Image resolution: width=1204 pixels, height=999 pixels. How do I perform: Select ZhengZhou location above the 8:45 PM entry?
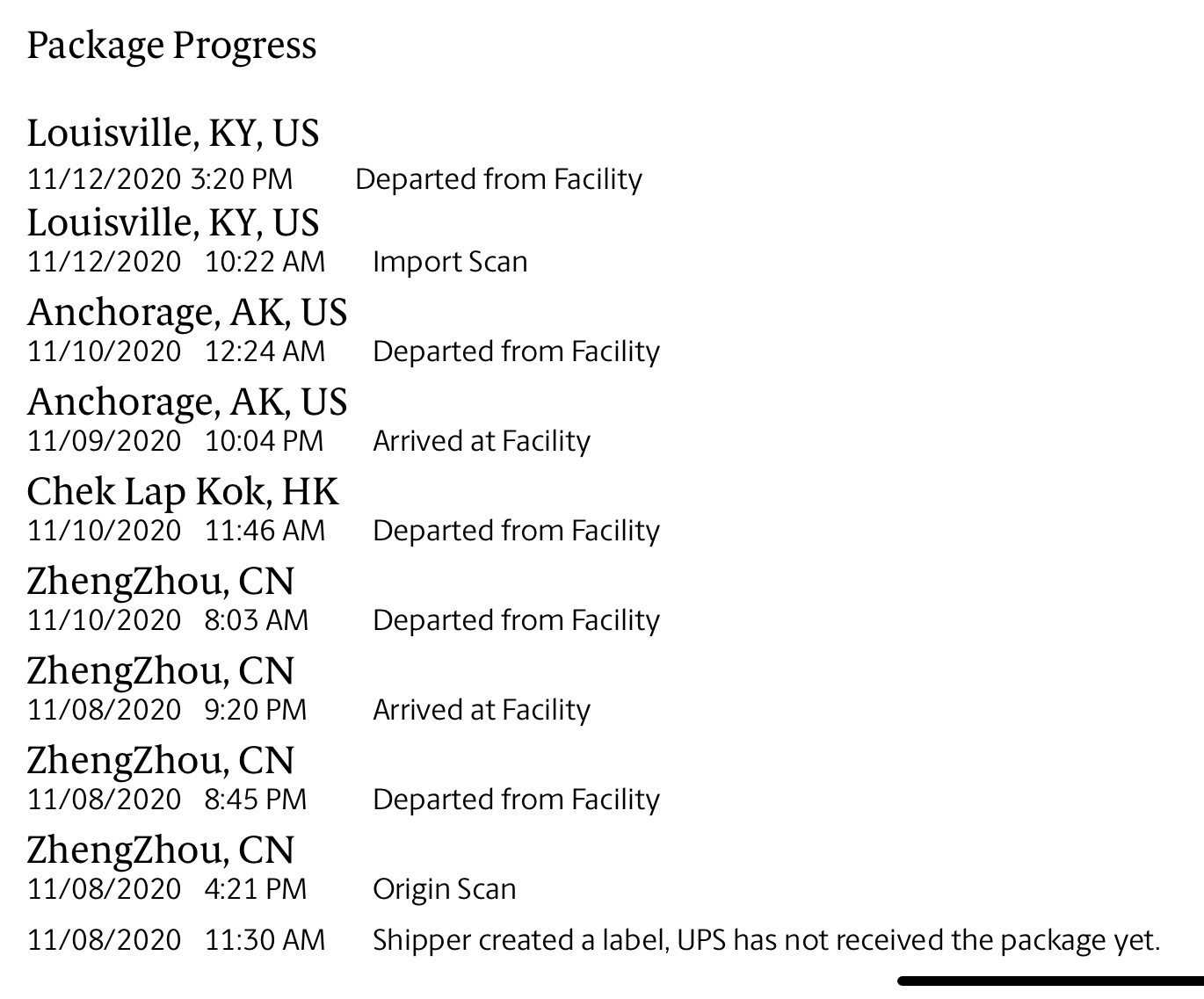click(161, 761)
